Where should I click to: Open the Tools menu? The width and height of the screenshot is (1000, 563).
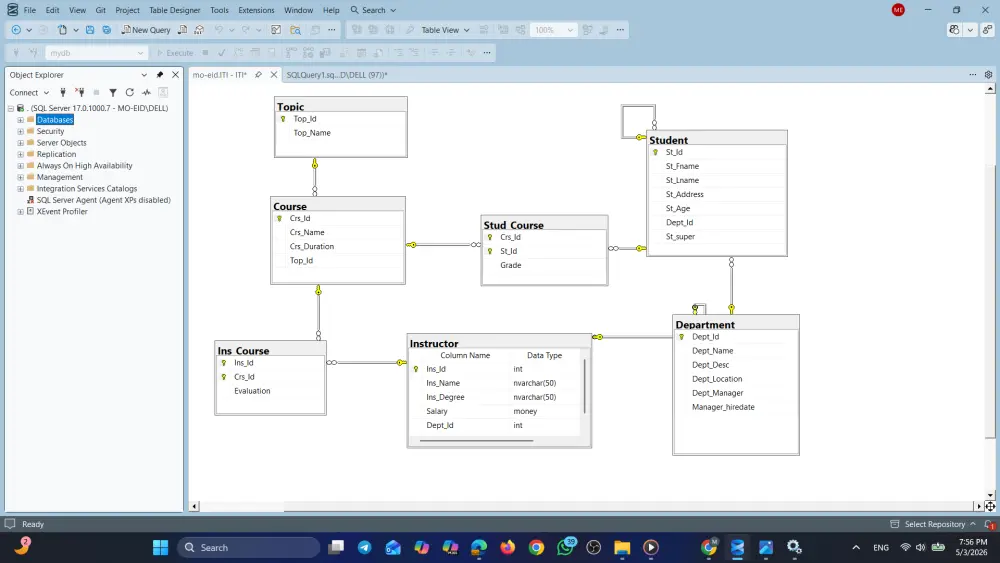click(x=219, y=10)
